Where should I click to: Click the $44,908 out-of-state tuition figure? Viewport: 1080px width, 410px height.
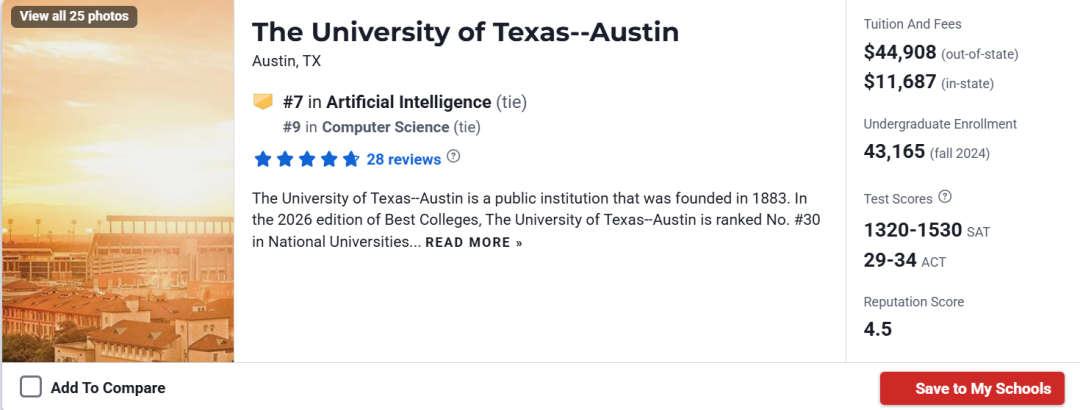tap(900, 53)
